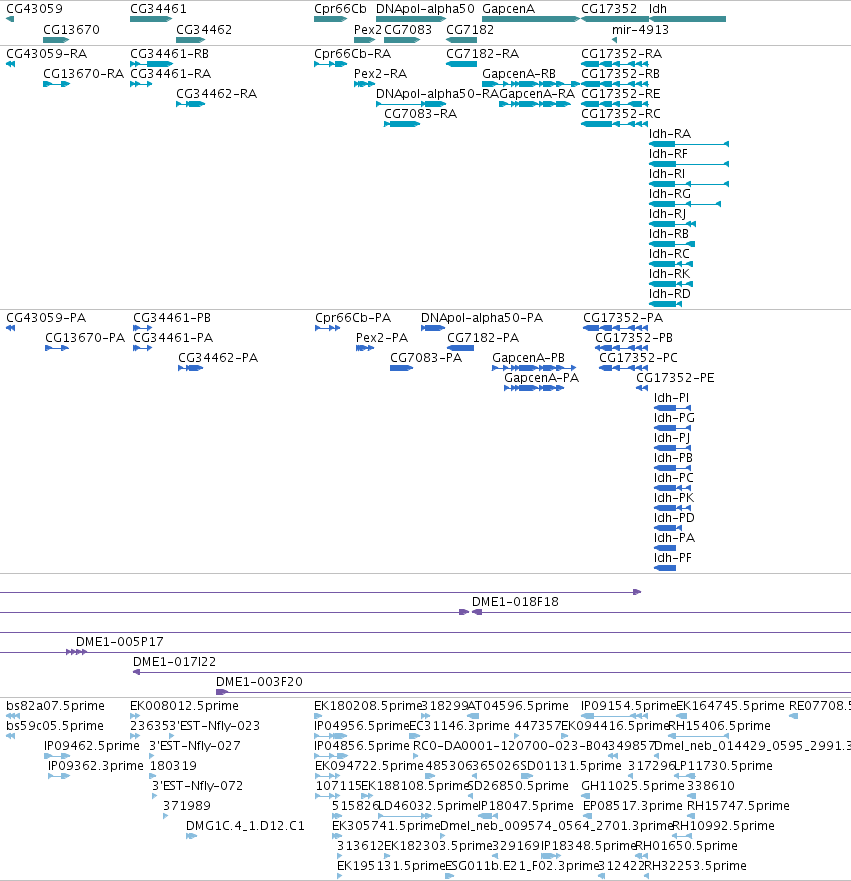Click transcript CG34461-RB glyph

[x=152, y=64]
